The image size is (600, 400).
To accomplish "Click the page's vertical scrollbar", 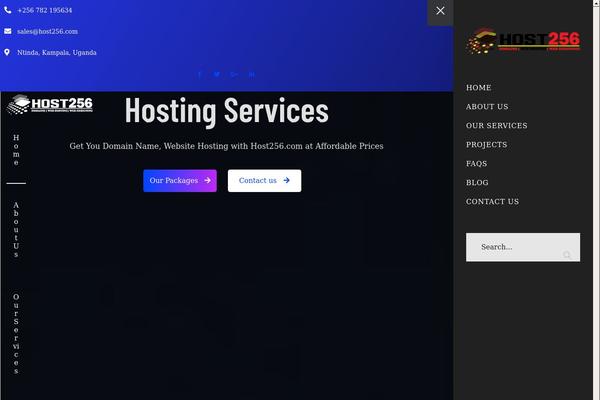I will pyautogui.click(x=596, y=200).
